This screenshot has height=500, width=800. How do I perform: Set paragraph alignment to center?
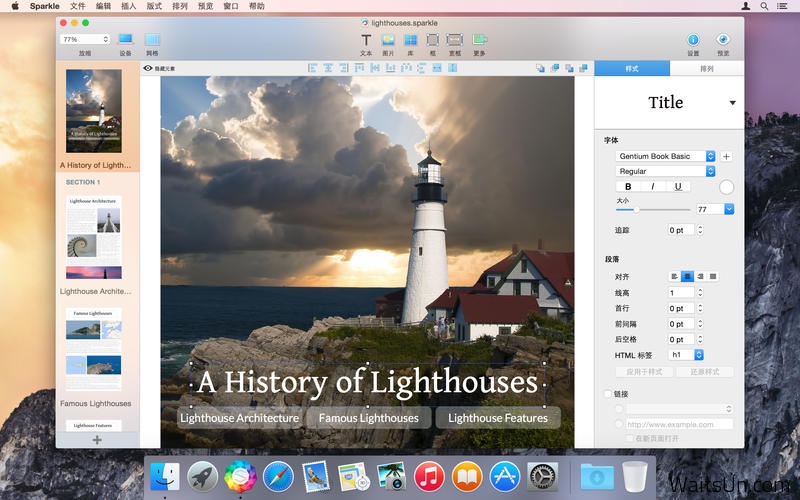pyautogui.click(x=687, y=277)
